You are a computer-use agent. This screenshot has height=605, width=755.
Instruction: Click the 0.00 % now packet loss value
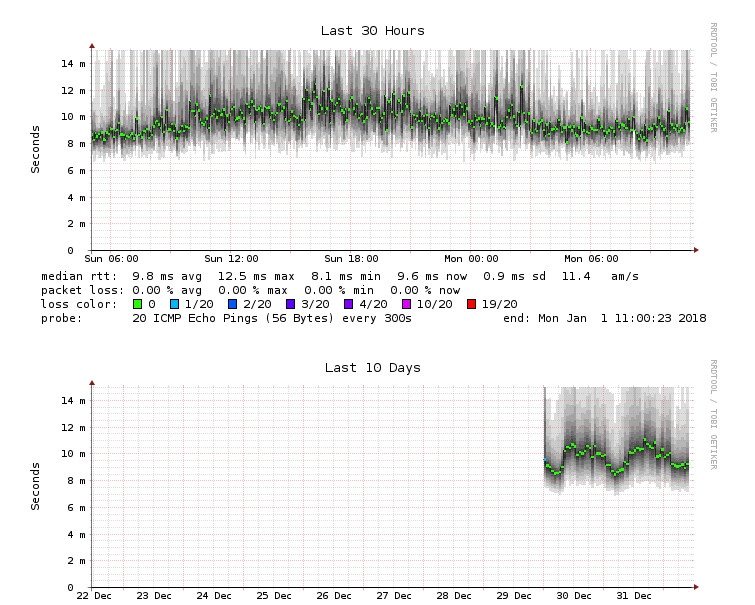(x=425, y=290)
